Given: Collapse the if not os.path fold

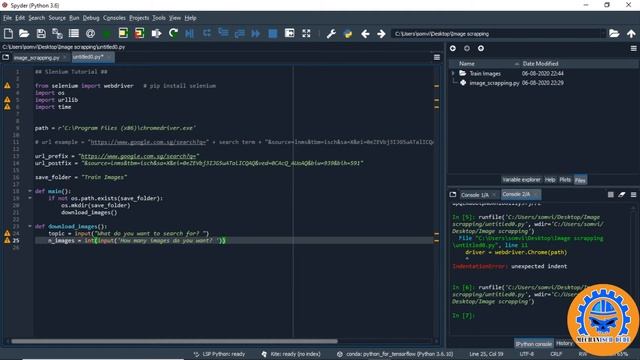Looking at the screenshot, I should tap(30, 198).
